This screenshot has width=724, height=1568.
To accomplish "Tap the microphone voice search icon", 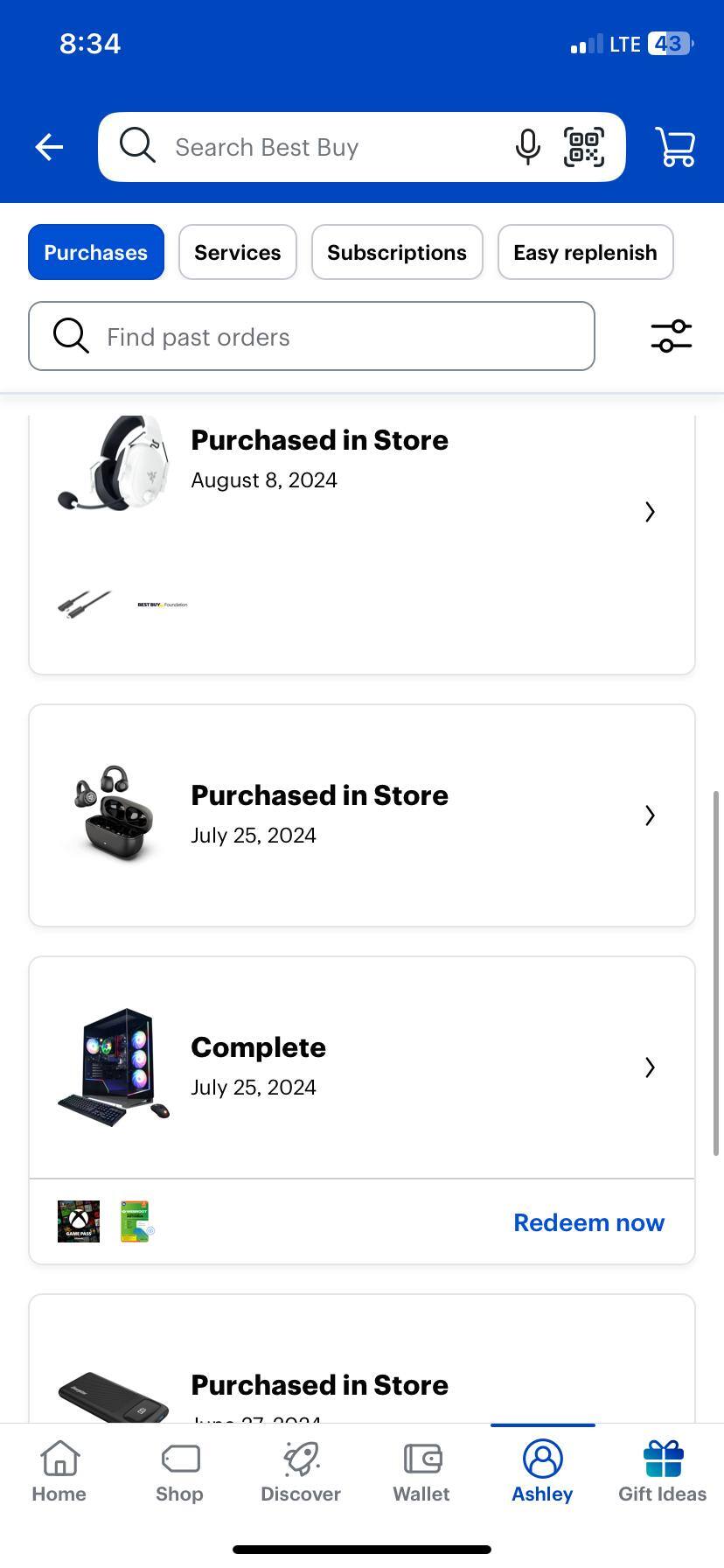I will pyautogui.click(x=527, y=147).
